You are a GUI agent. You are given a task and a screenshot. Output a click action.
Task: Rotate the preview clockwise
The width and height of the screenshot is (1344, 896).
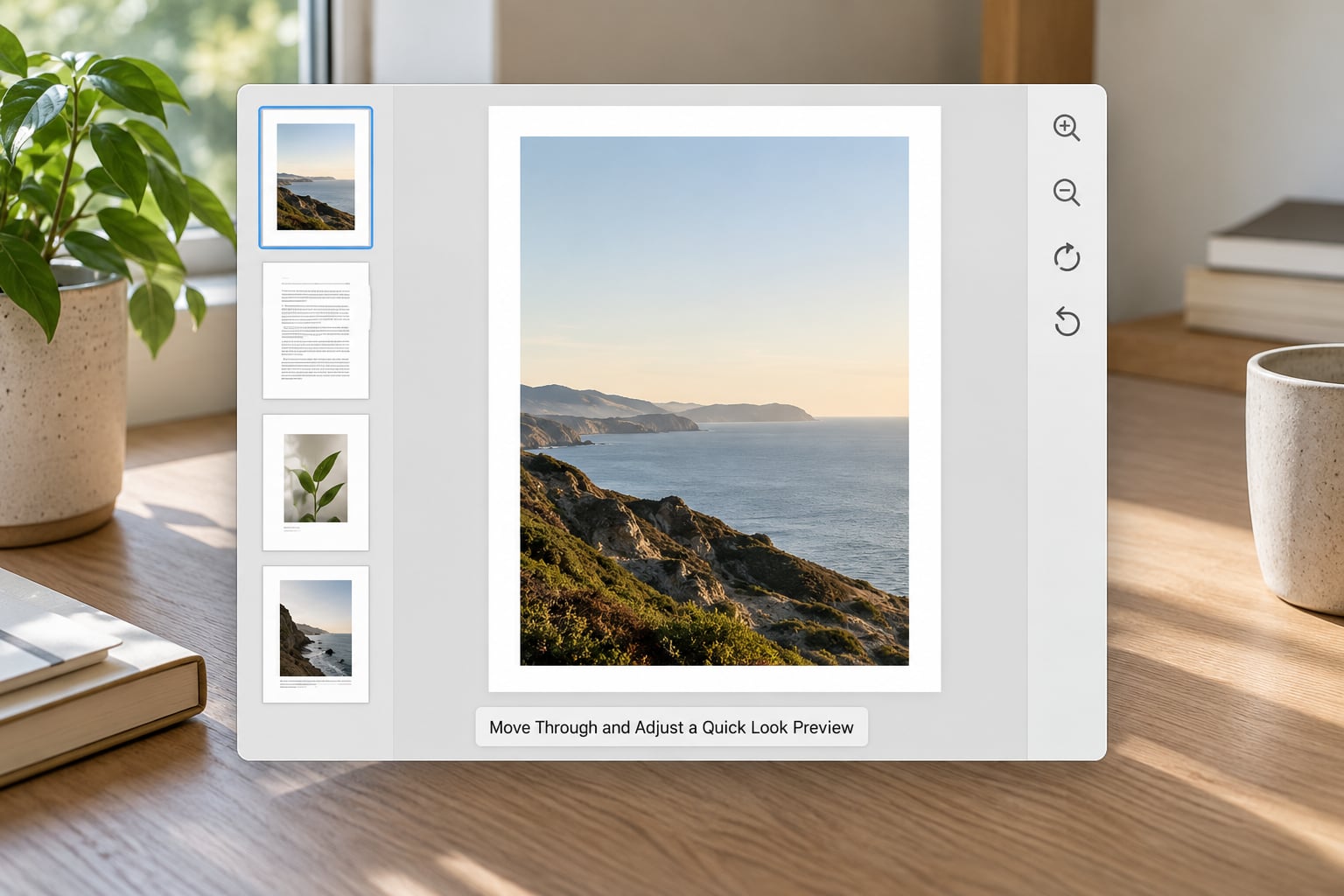click(1067, 257)
